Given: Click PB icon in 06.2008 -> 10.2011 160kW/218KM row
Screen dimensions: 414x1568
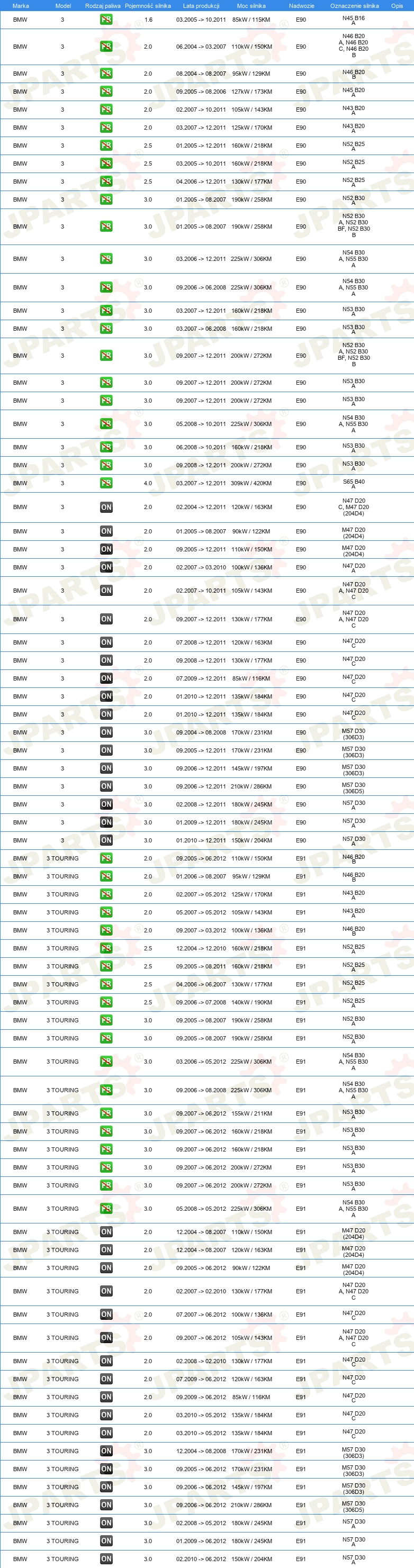Looking at the screenshot, I should (106, 447).
